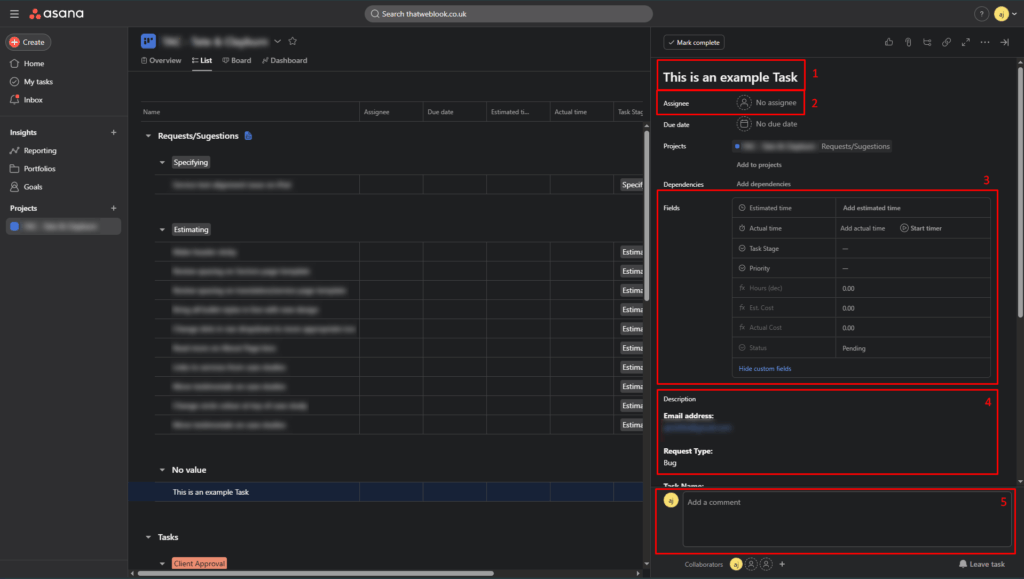Open the three-dot more actions menu
This screenshot has height=579, width=1024.
(x=985, y=42)
